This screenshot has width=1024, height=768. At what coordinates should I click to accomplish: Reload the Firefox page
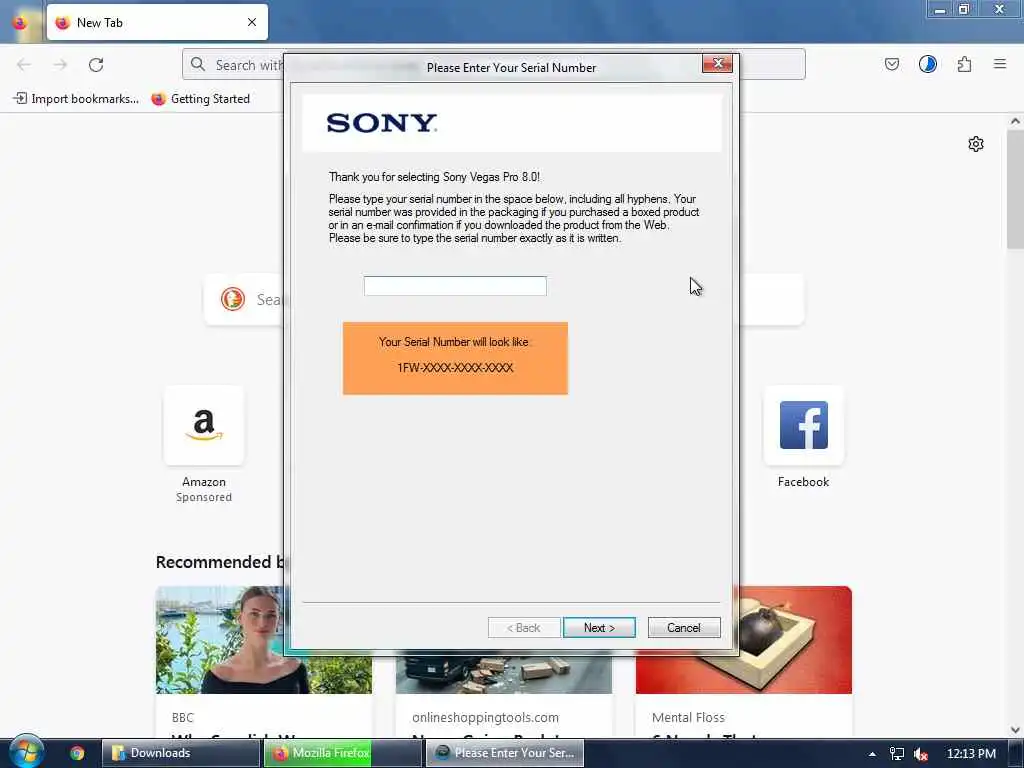96,65
